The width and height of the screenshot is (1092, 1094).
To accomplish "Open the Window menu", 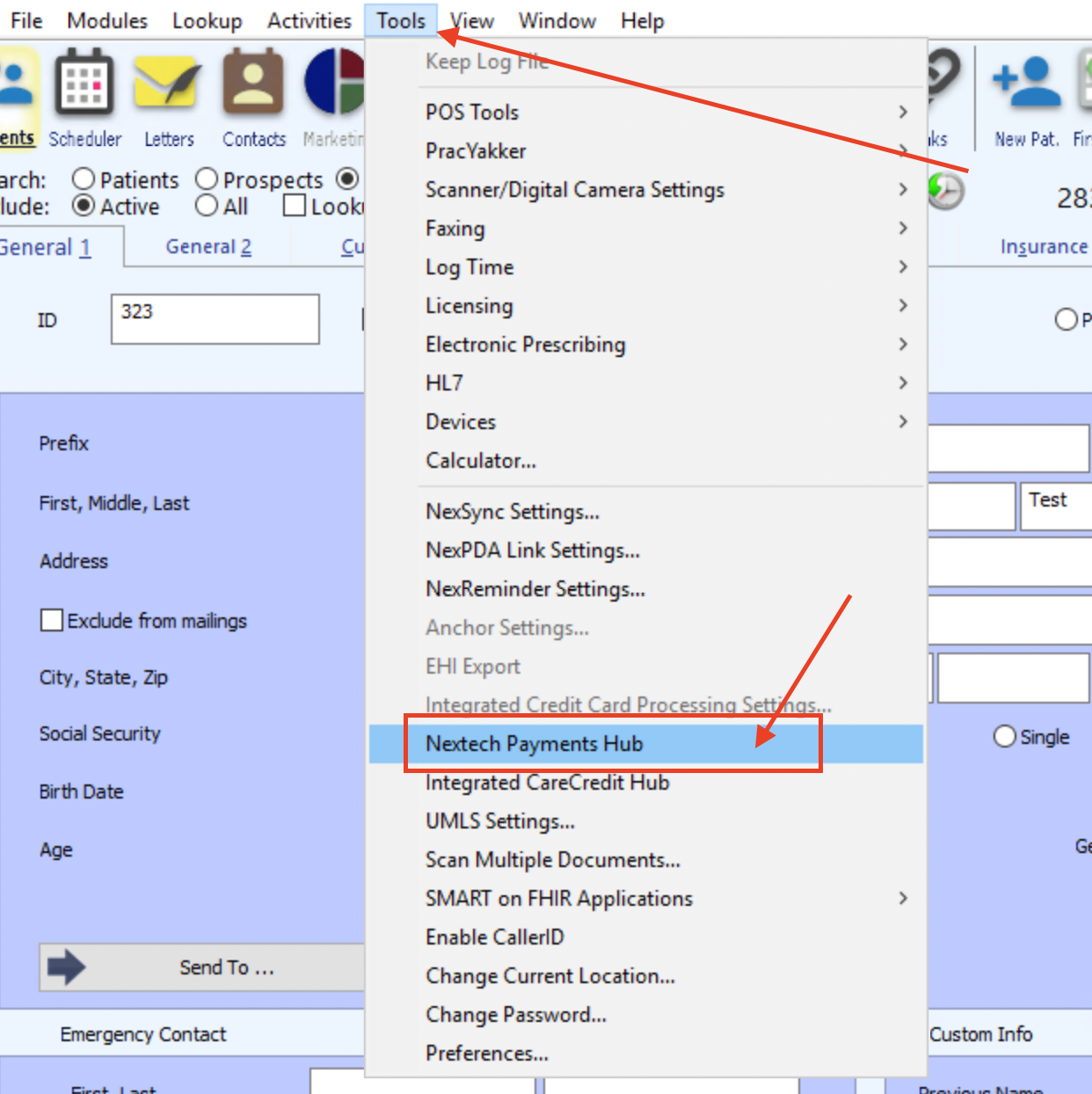I will (x=557, y=20).
